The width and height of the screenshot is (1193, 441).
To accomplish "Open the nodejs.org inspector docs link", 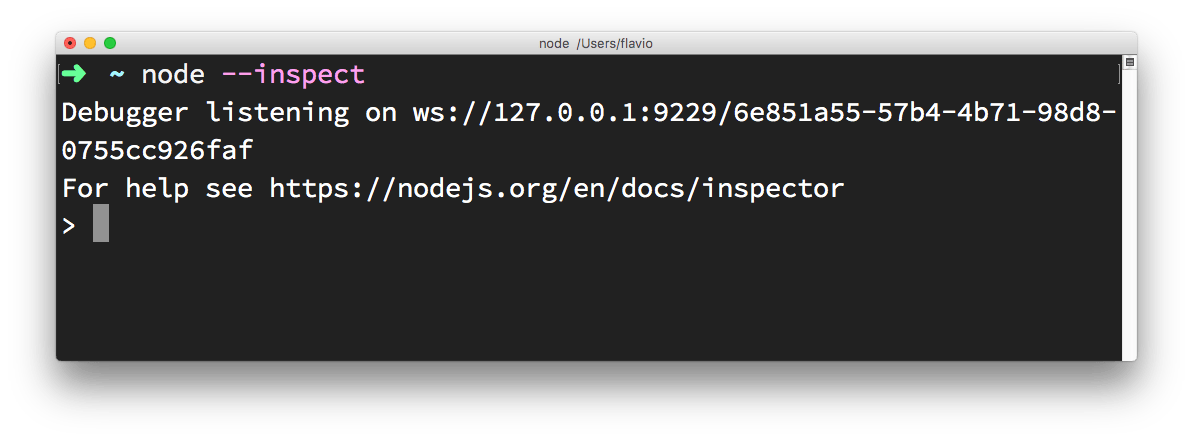I will click(557, 188).
